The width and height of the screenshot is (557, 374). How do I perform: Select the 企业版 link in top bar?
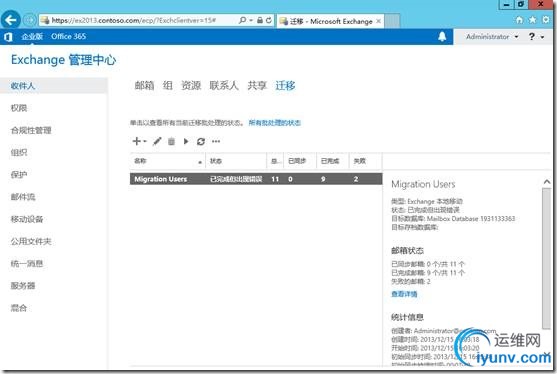pyautogui.click(x=32, y=37)
